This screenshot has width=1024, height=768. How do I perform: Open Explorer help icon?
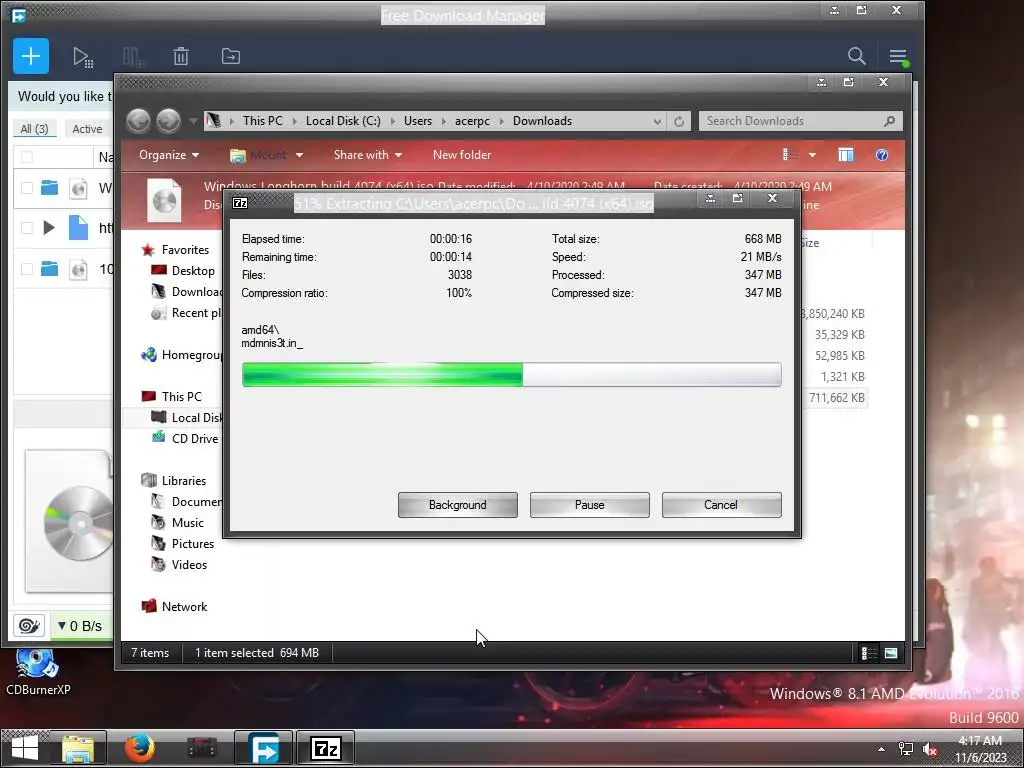882,155
